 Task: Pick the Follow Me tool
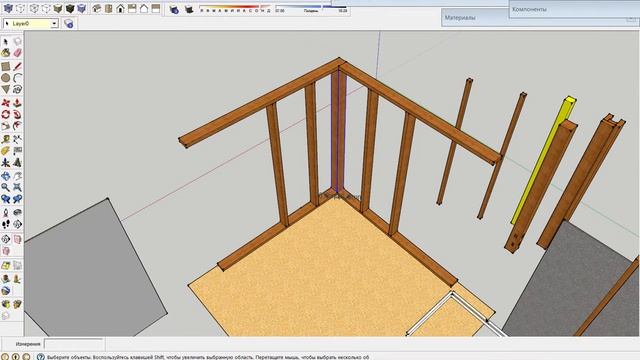(x=17, y=114)
